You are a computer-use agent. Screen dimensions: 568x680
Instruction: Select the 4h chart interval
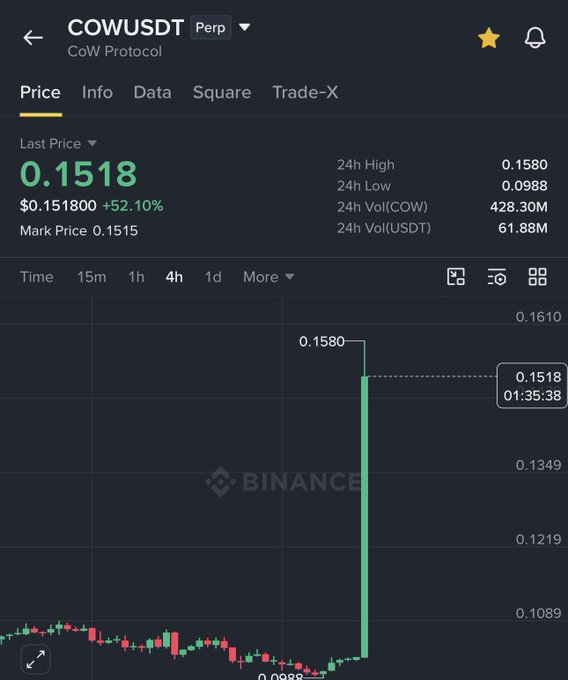[x=174, y=277]
